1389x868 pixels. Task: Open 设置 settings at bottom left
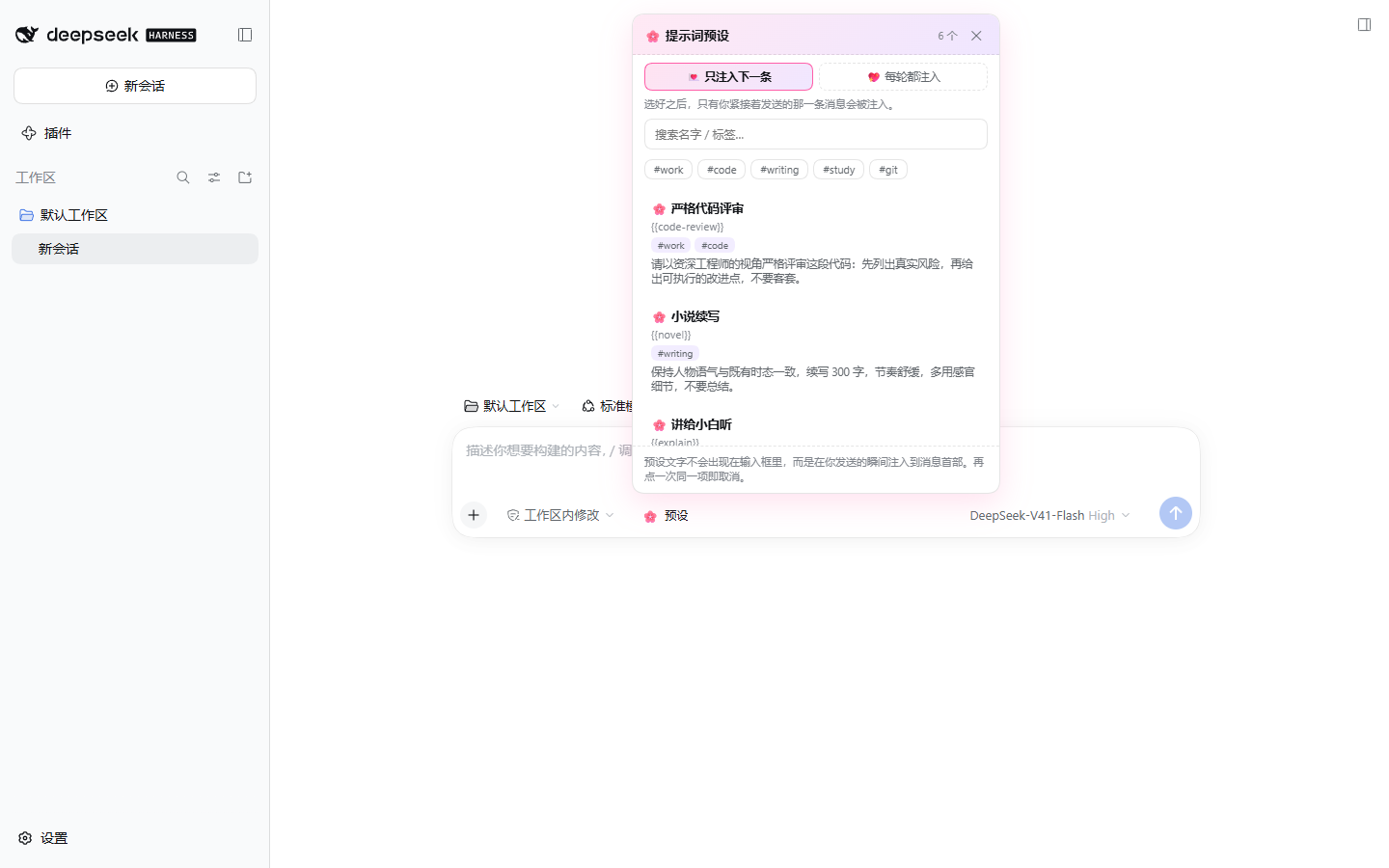[43, 838]
